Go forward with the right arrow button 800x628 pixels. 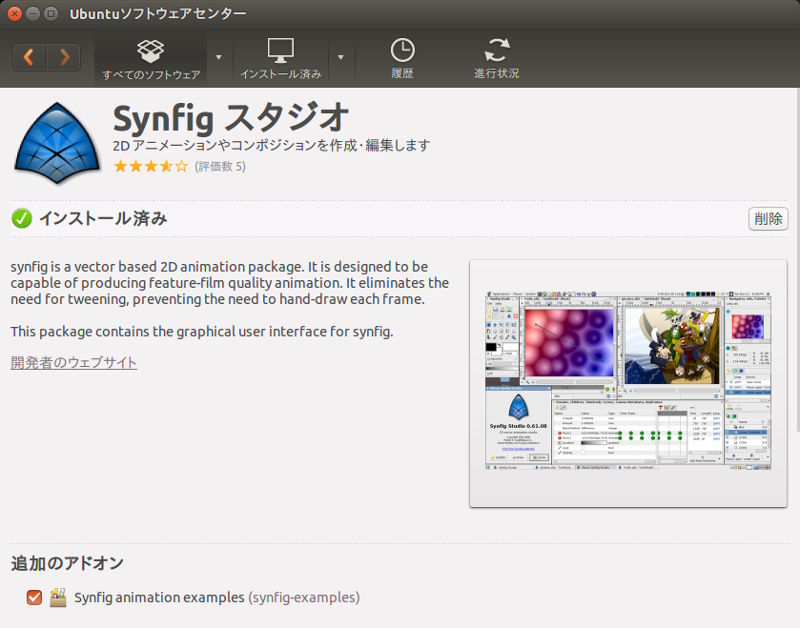64,57
